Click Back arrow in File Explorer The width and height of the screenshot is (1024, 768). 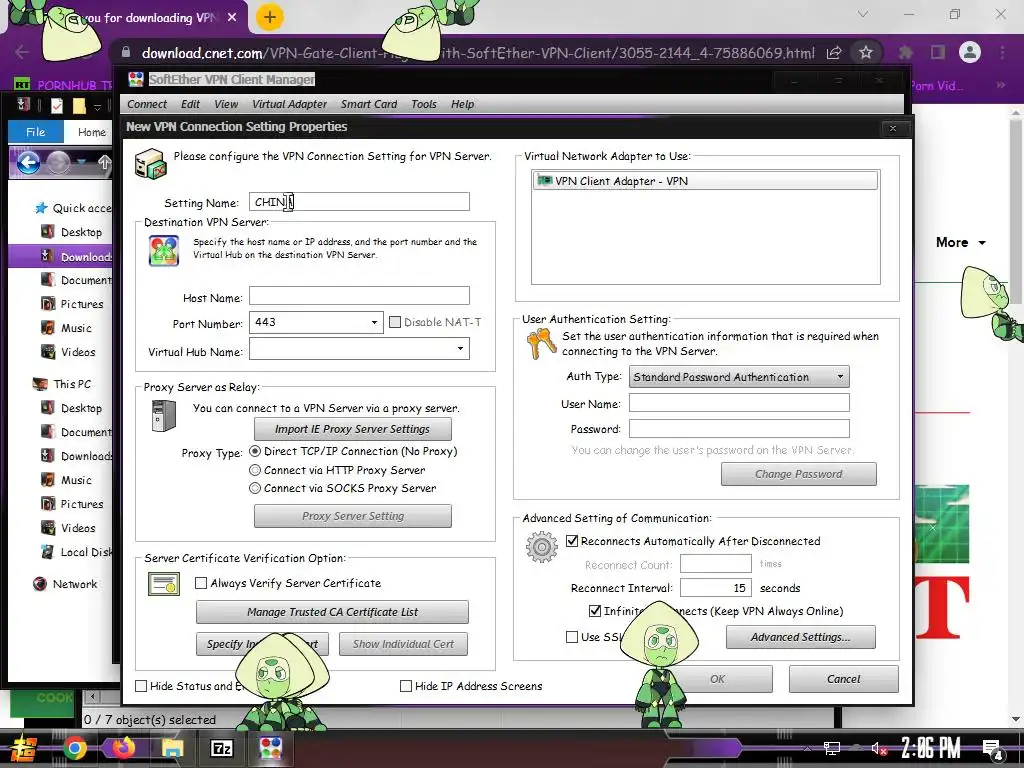tap(28, 162)
